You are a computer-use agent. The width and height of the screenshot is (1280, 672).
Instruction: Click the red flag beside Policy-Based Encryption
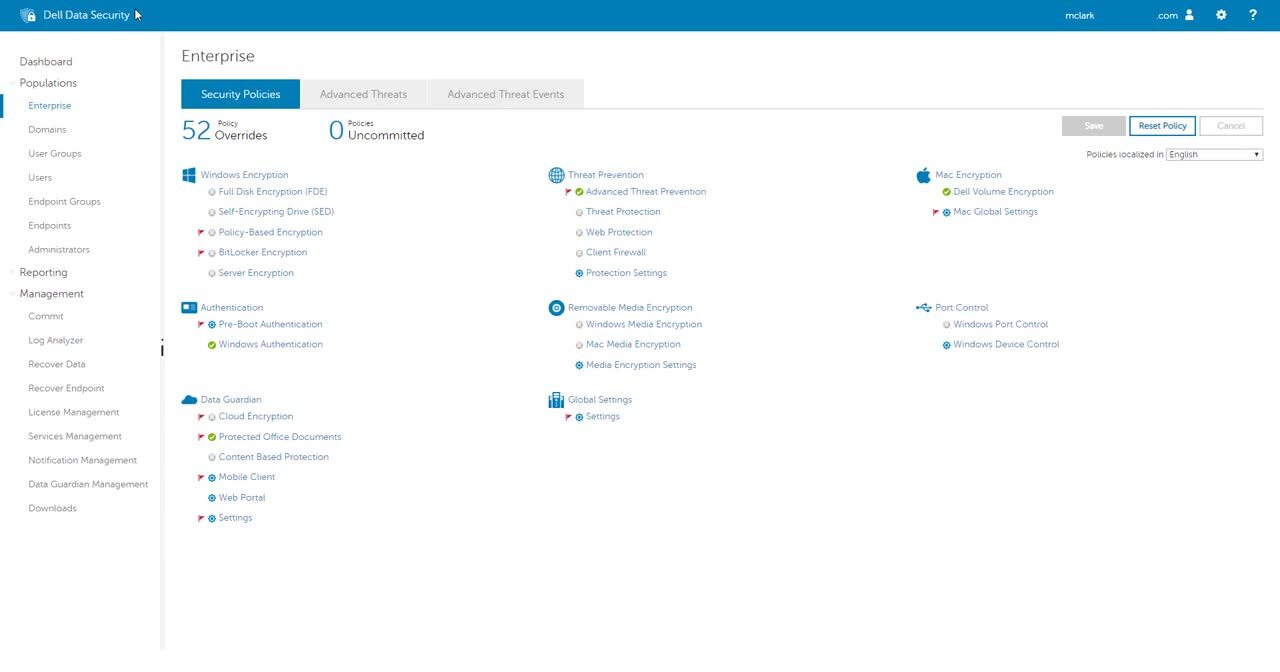click(201, 232)
